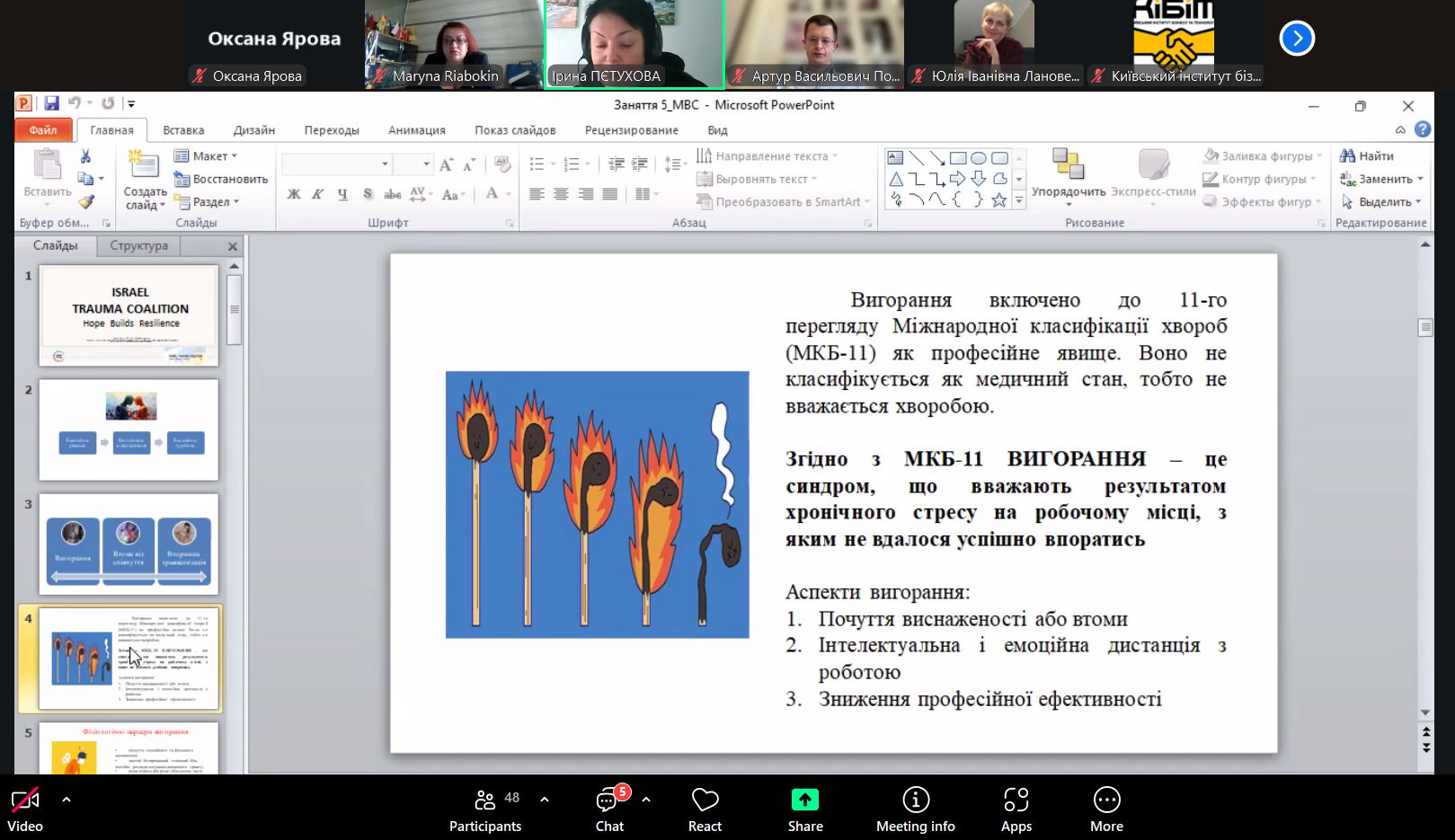Click the Найти (Find) binoculars button
The width and height of the screenshot is (1455, 840).
tap(1367, 155)
